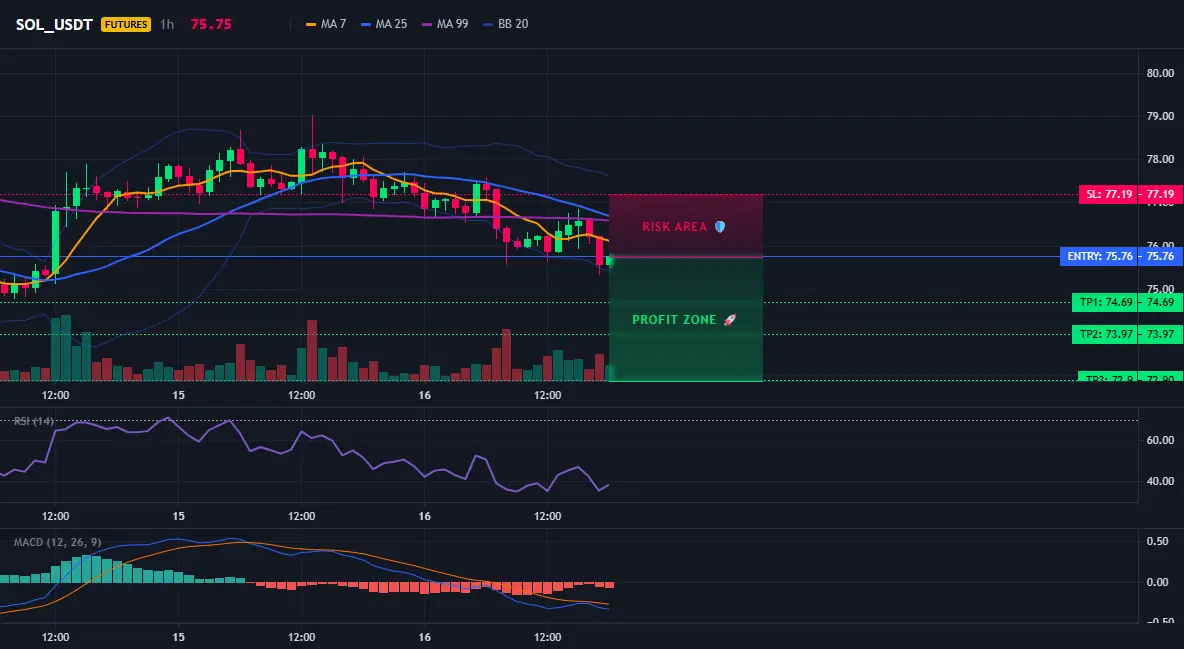Click the MACD (12, 26, 9) indicator label
The height and width of the screenshot is (649, 1184).
point(57,542)
